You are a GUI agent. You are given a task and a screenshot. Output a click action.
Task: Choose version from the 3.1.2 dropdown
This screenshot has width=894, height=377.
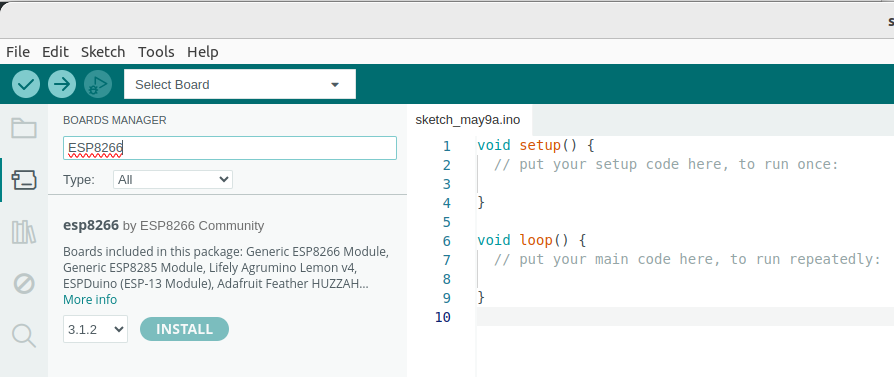[95, 329]
